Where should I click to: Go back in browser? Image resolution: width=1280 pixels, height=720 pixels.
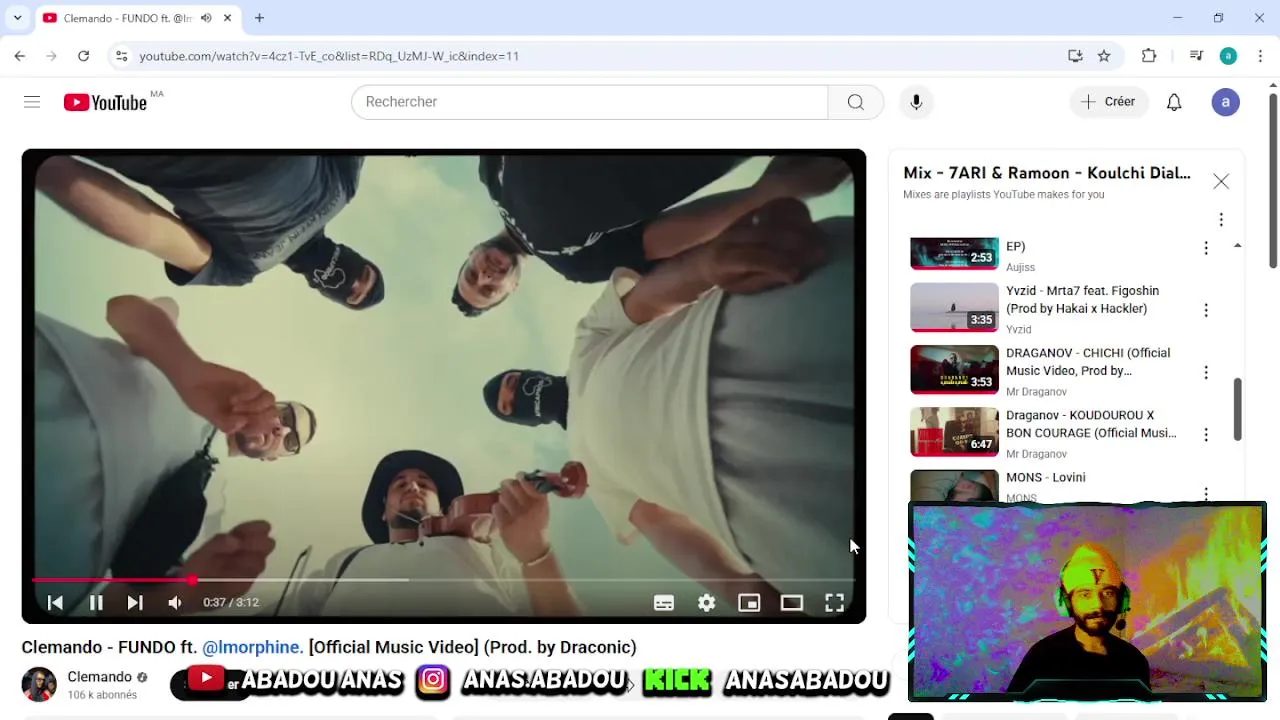click(20, 56)
